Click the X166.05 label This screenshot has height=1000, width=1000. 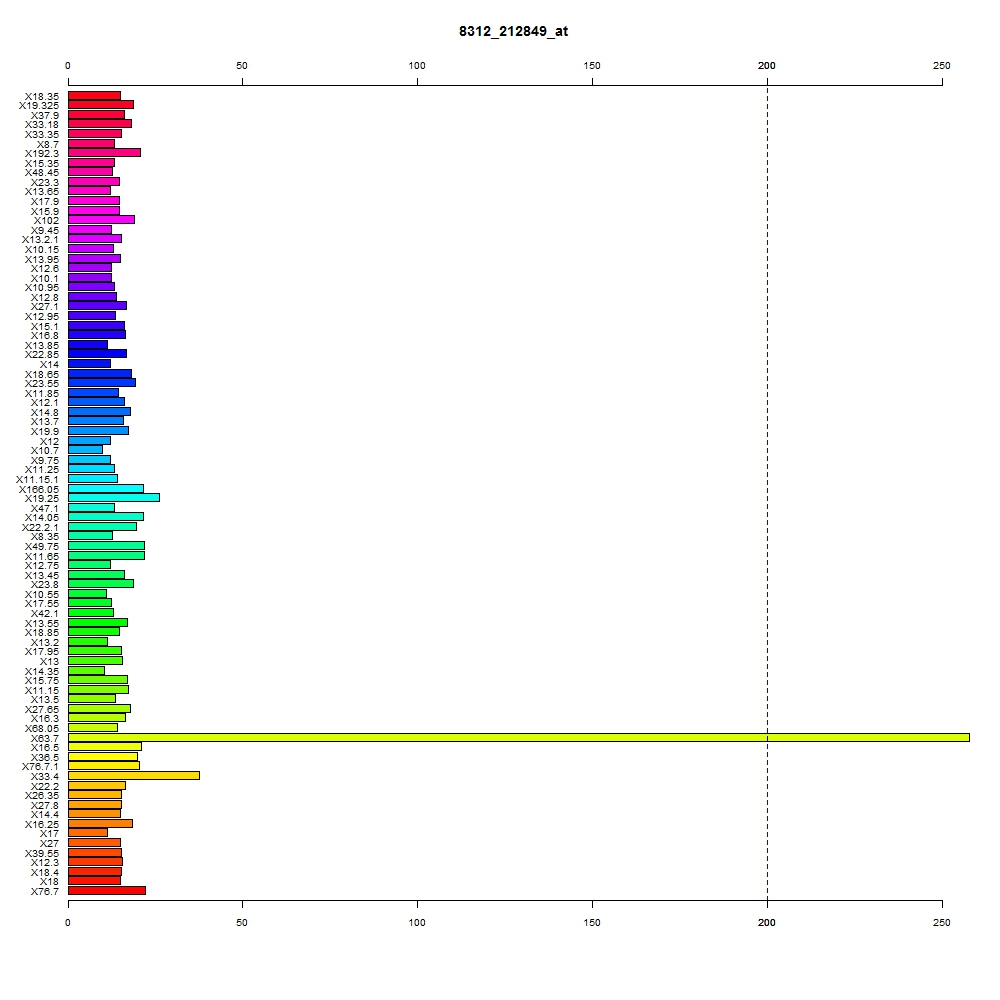click(x=38, y=490)
